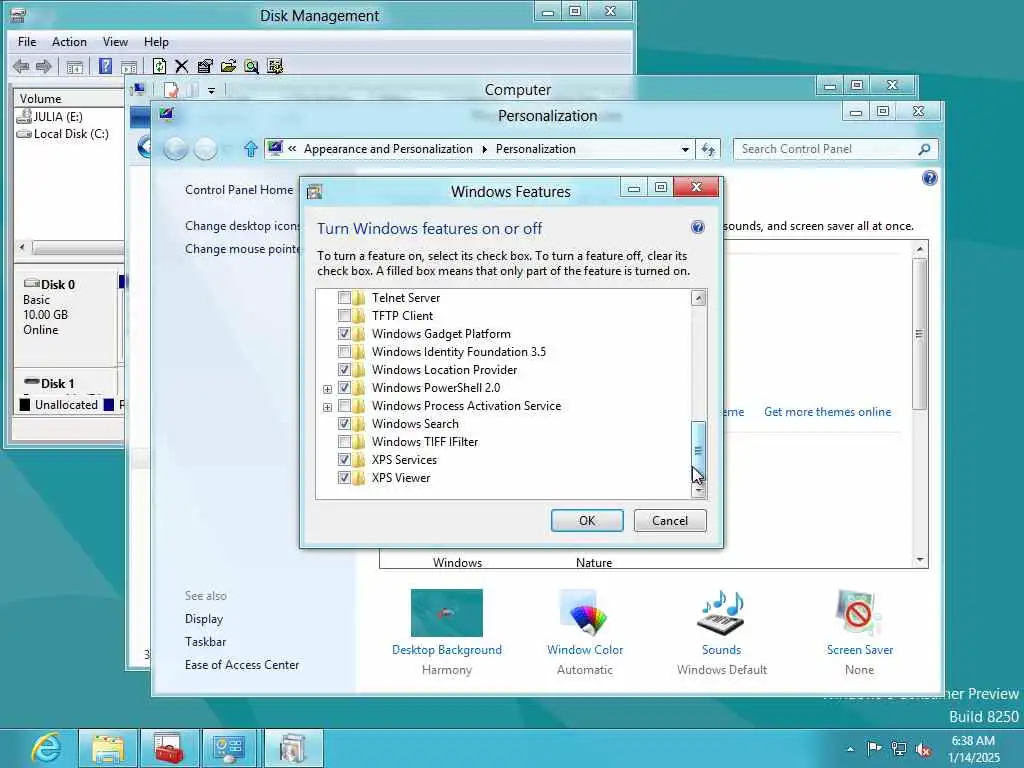
Task: Open the Window Color icon
Action: point(585,613)
